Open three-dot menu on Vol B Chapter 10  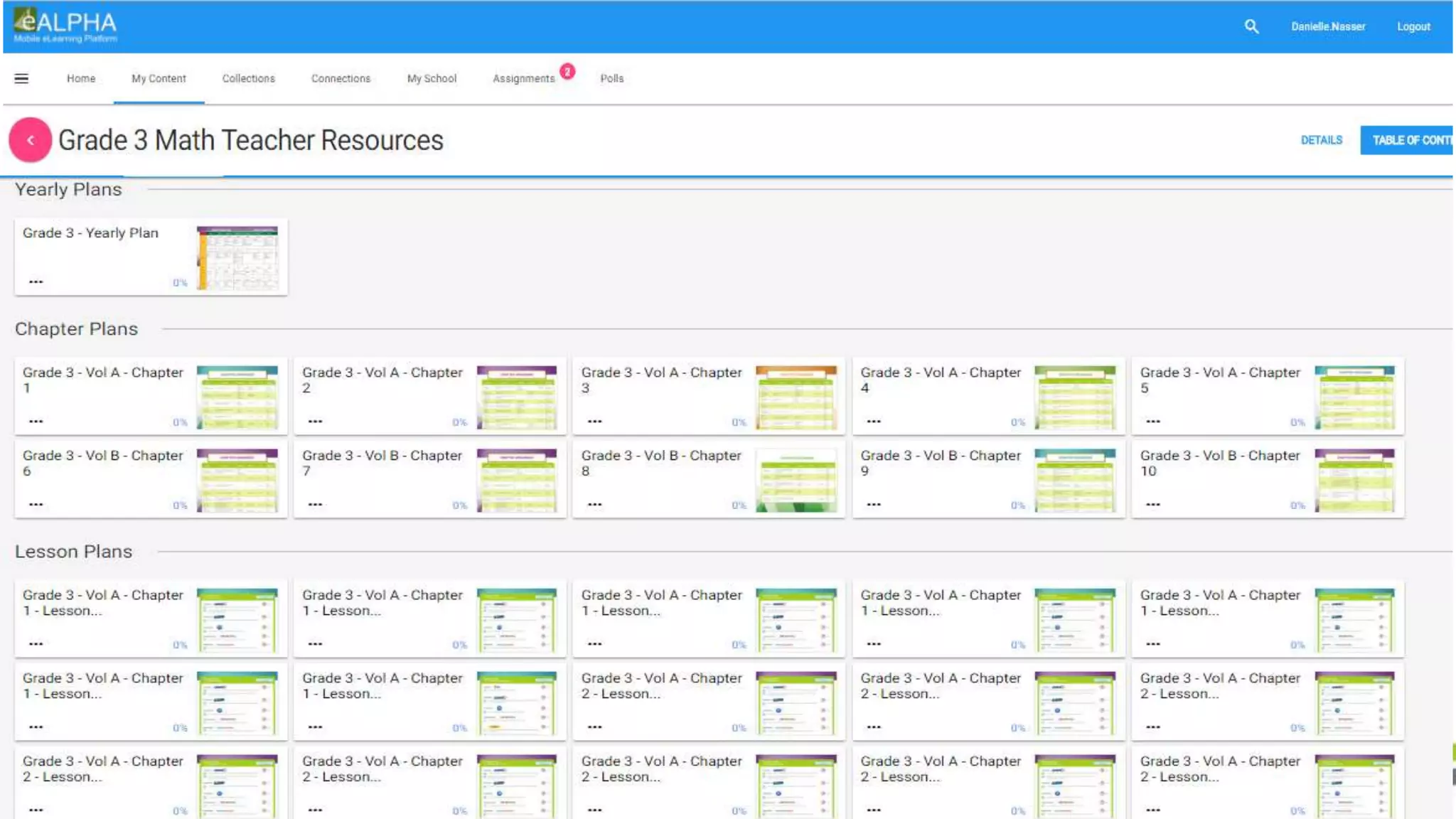coord(1153,504)
